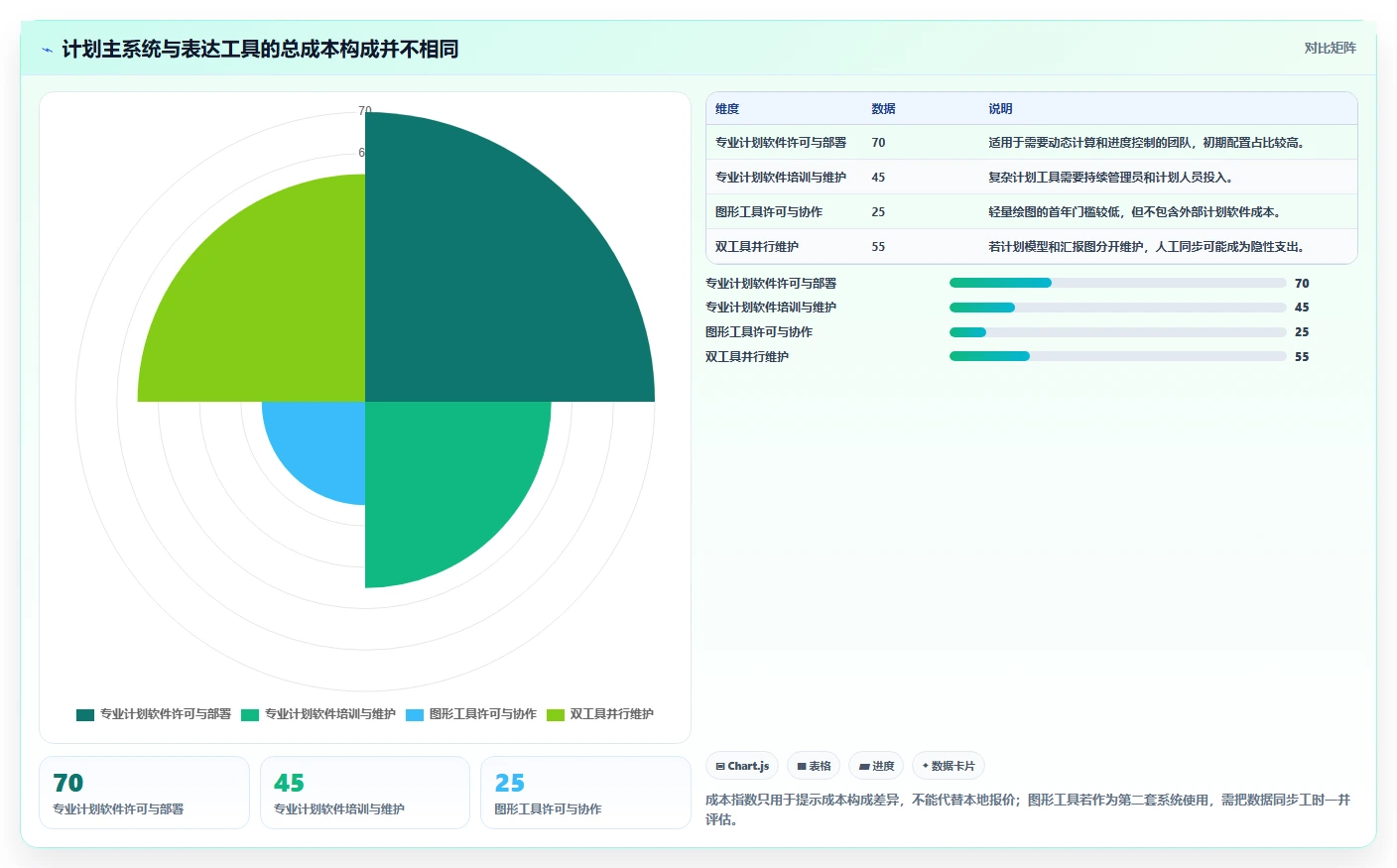
Task: Click the 数据 column header
Action: [884, 109]
